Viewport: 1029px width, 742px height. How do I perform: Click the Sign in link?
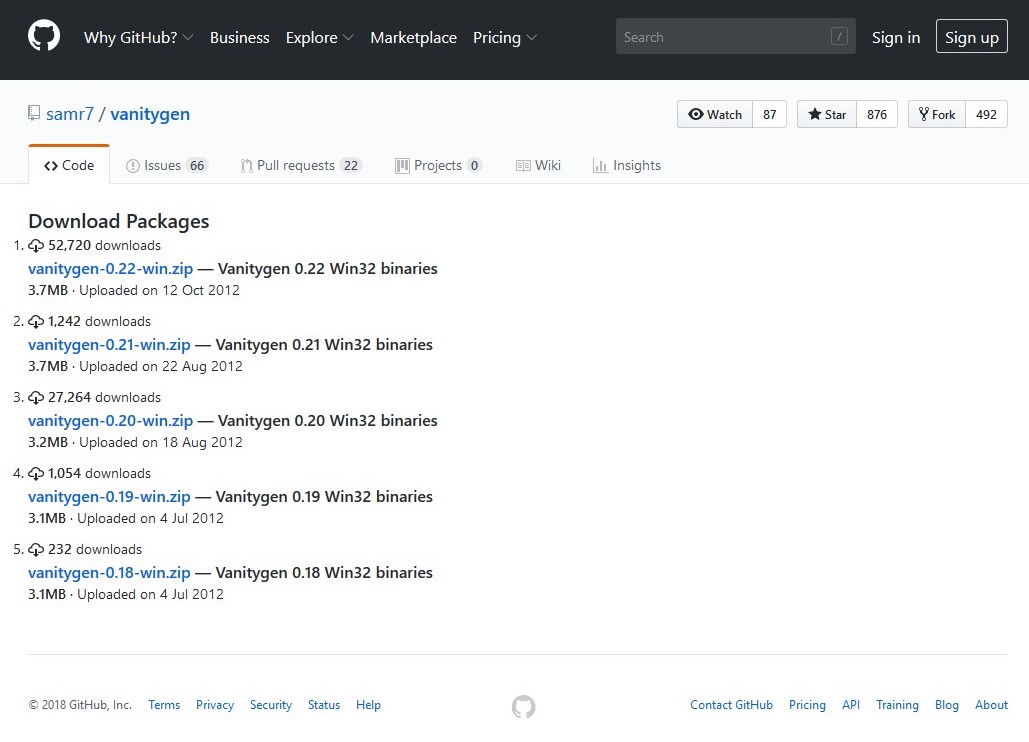896,37
